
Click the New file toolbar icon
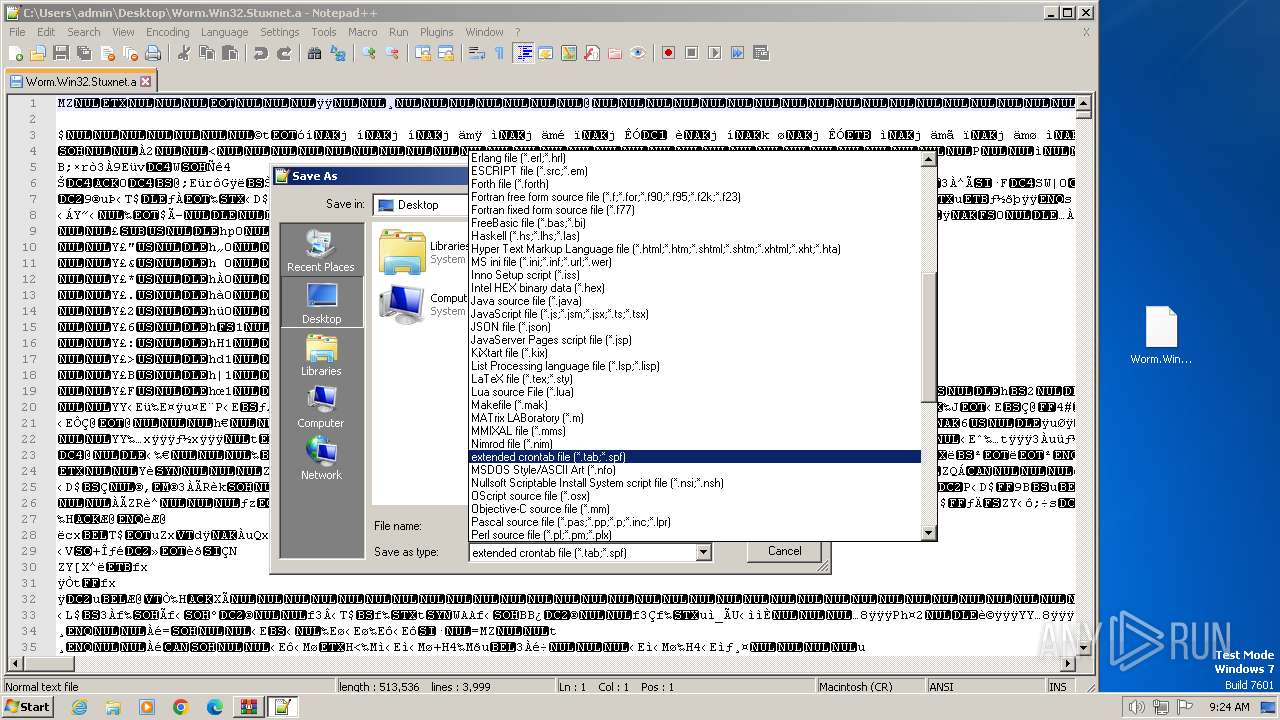tap(16, 53)
